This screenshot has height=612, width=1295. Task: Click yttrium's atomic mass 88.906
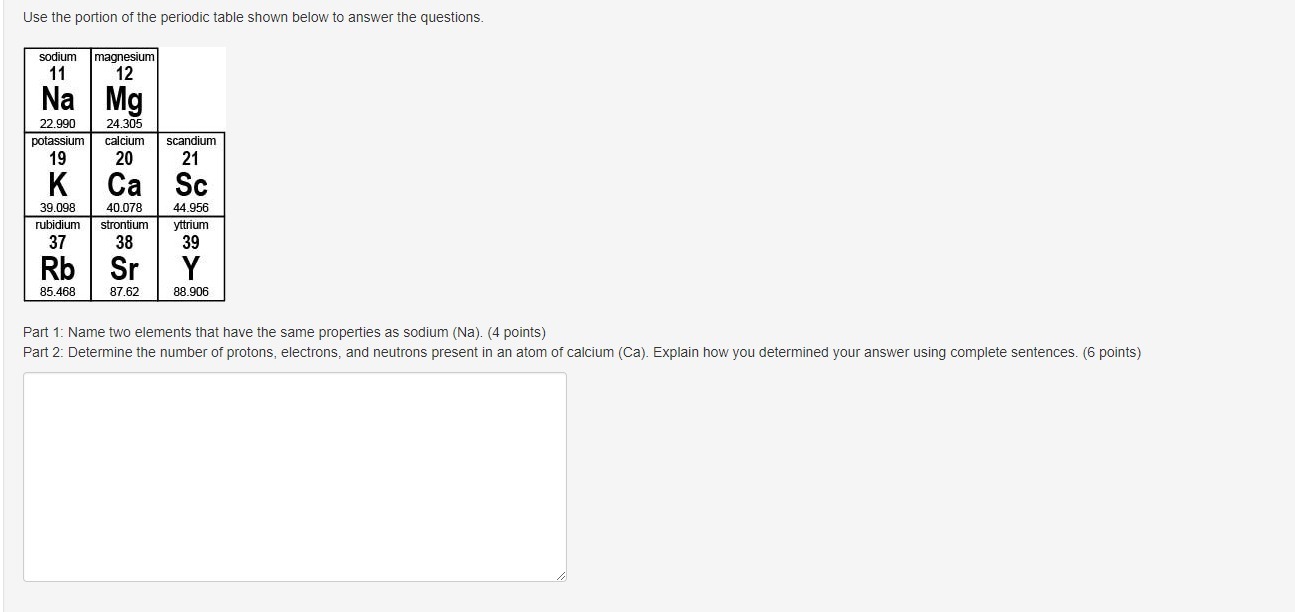point(191,292)
